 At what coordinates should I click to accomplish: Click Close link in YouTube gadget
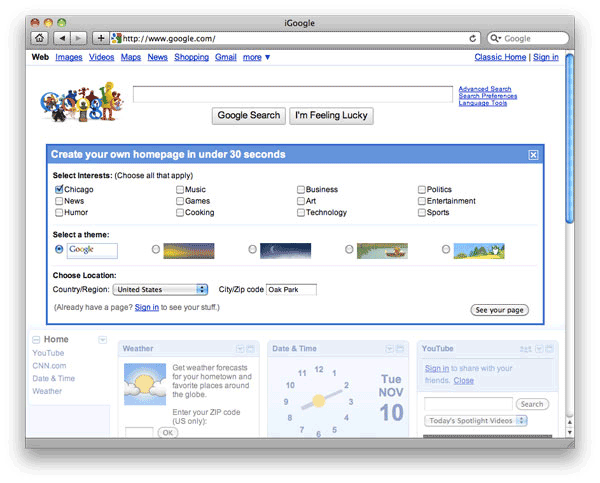[464, 380]
